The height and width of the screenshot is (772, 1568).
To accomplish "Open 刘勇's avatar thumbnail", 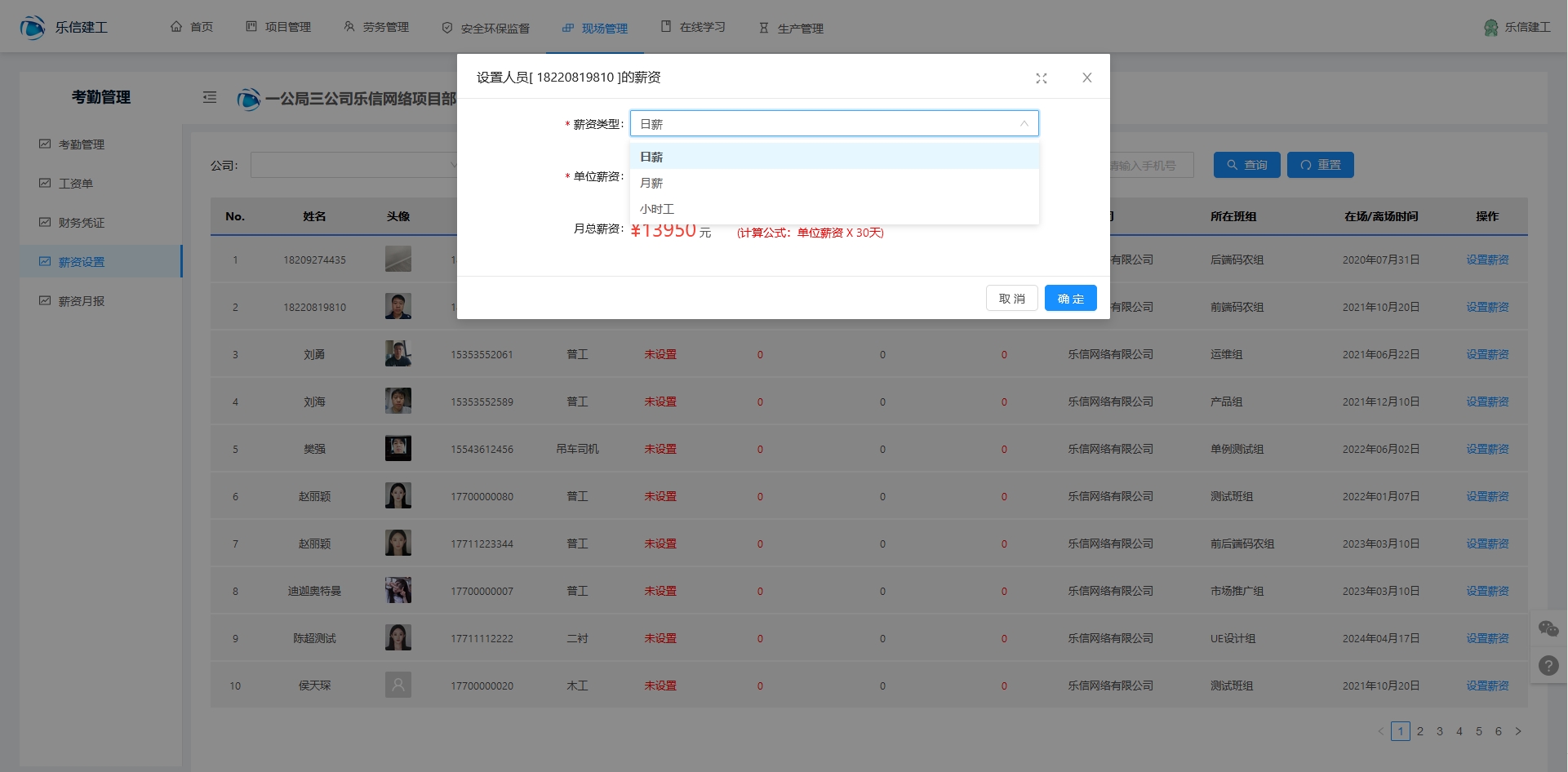I will tap(398, 354).
